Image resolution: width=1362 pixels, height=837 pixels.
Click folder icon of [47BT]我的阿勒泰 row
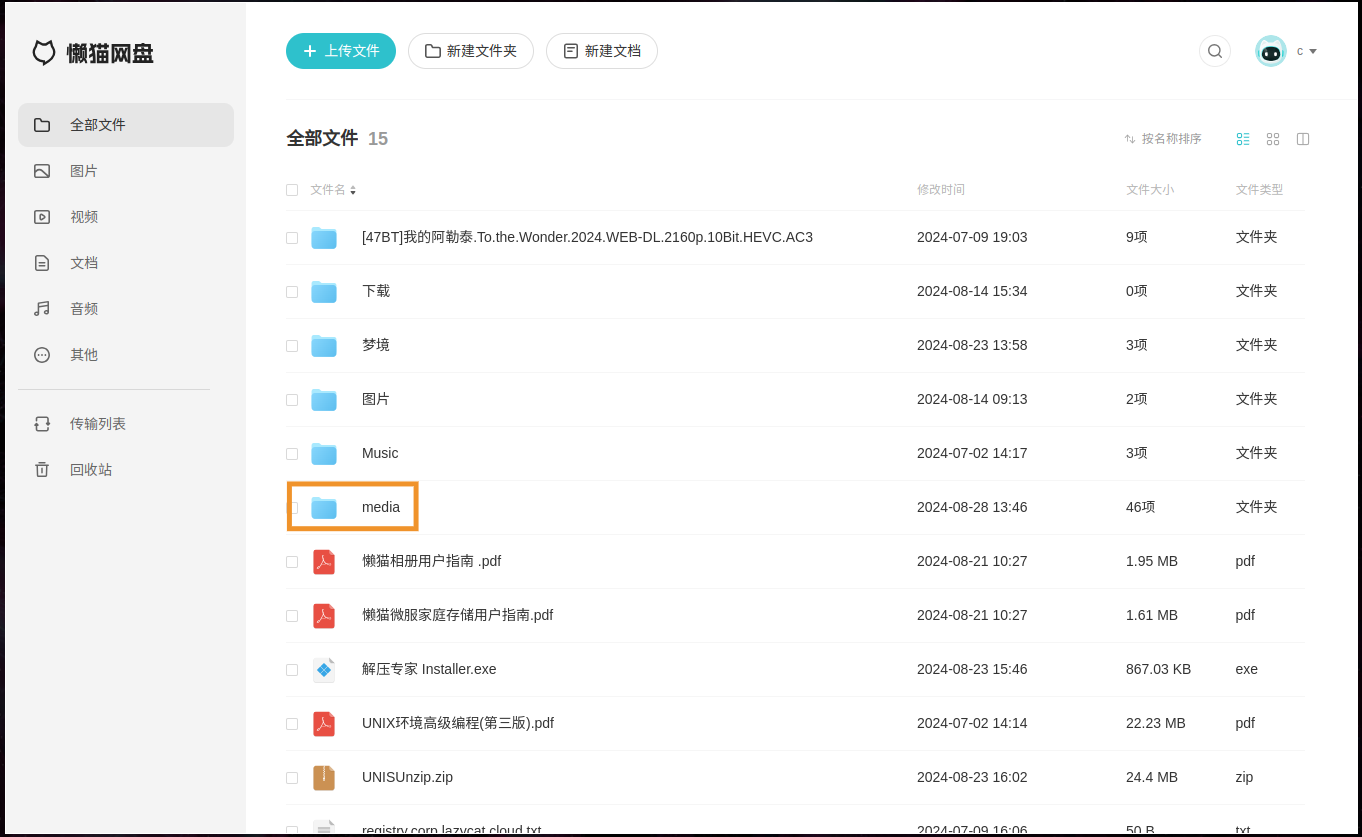click(324, 237)
